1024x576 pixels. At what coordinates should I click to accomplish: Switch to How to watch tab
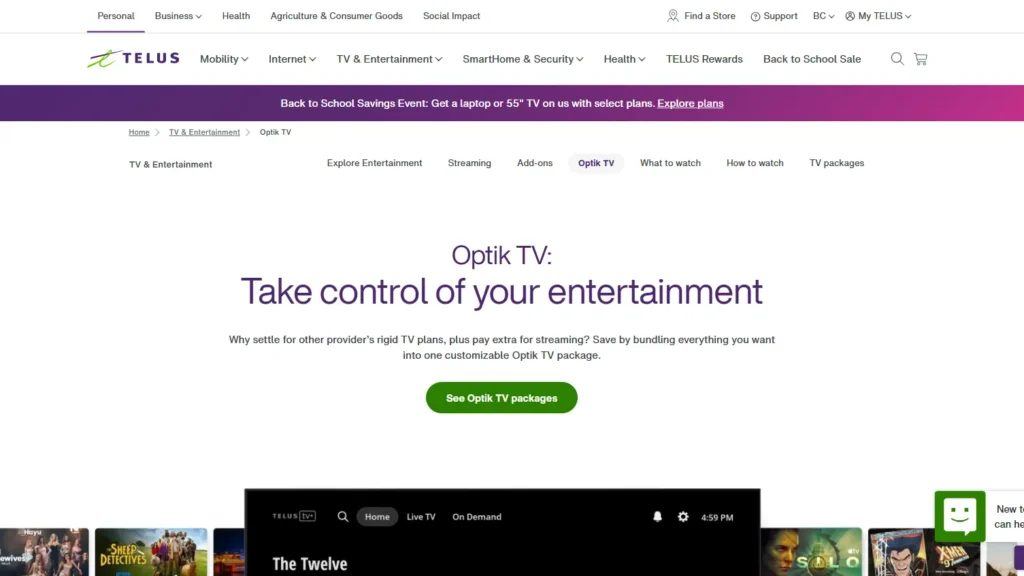coord(755,163)
